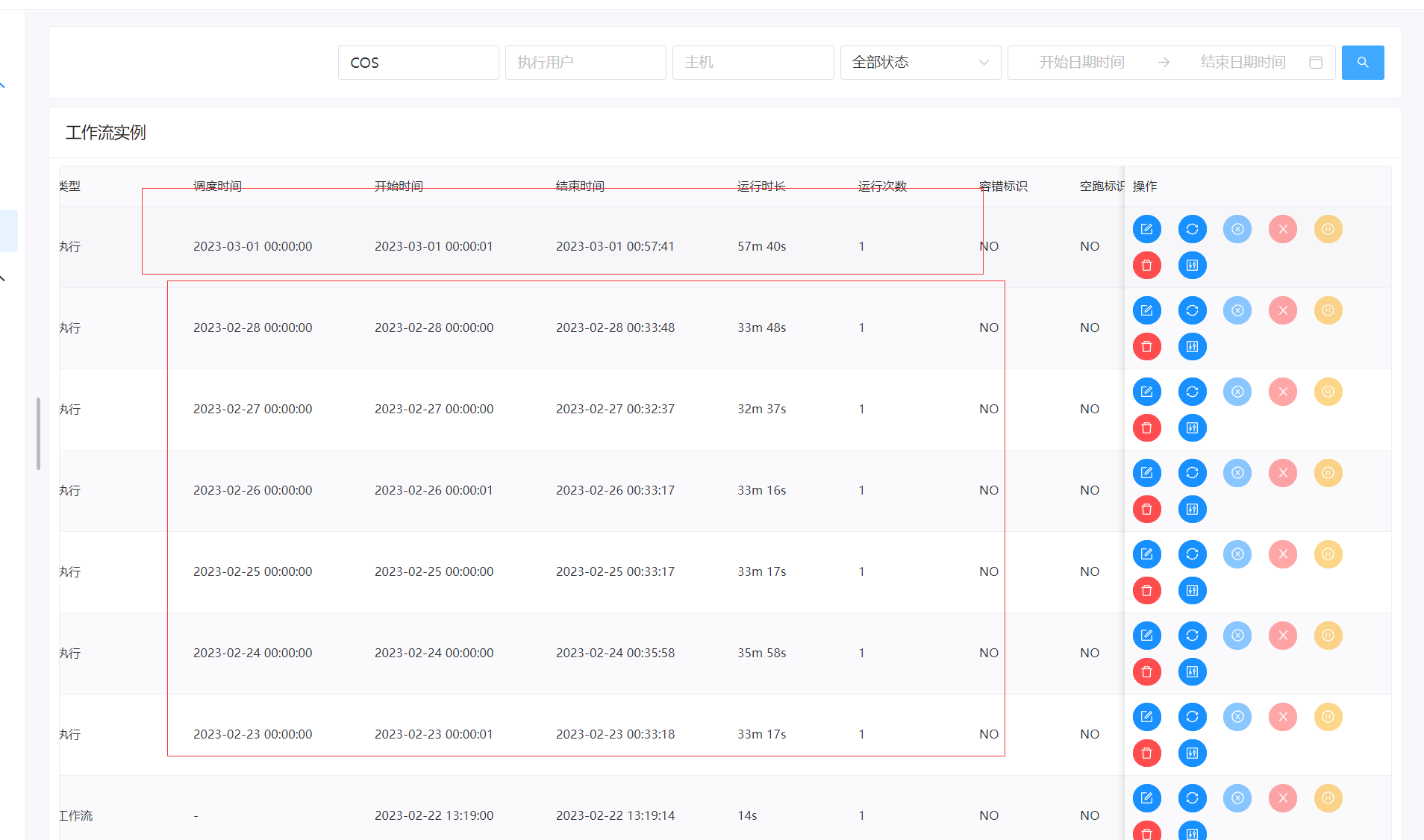1424x840 pixels.
Task: Stop the 2023-02-22 instance via X icon
Action: click(1283, 798)
